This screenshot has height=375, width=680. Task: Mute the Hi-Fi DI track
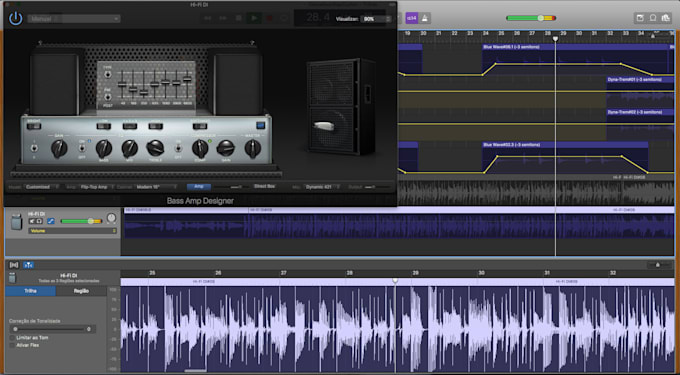pos(32,221)
